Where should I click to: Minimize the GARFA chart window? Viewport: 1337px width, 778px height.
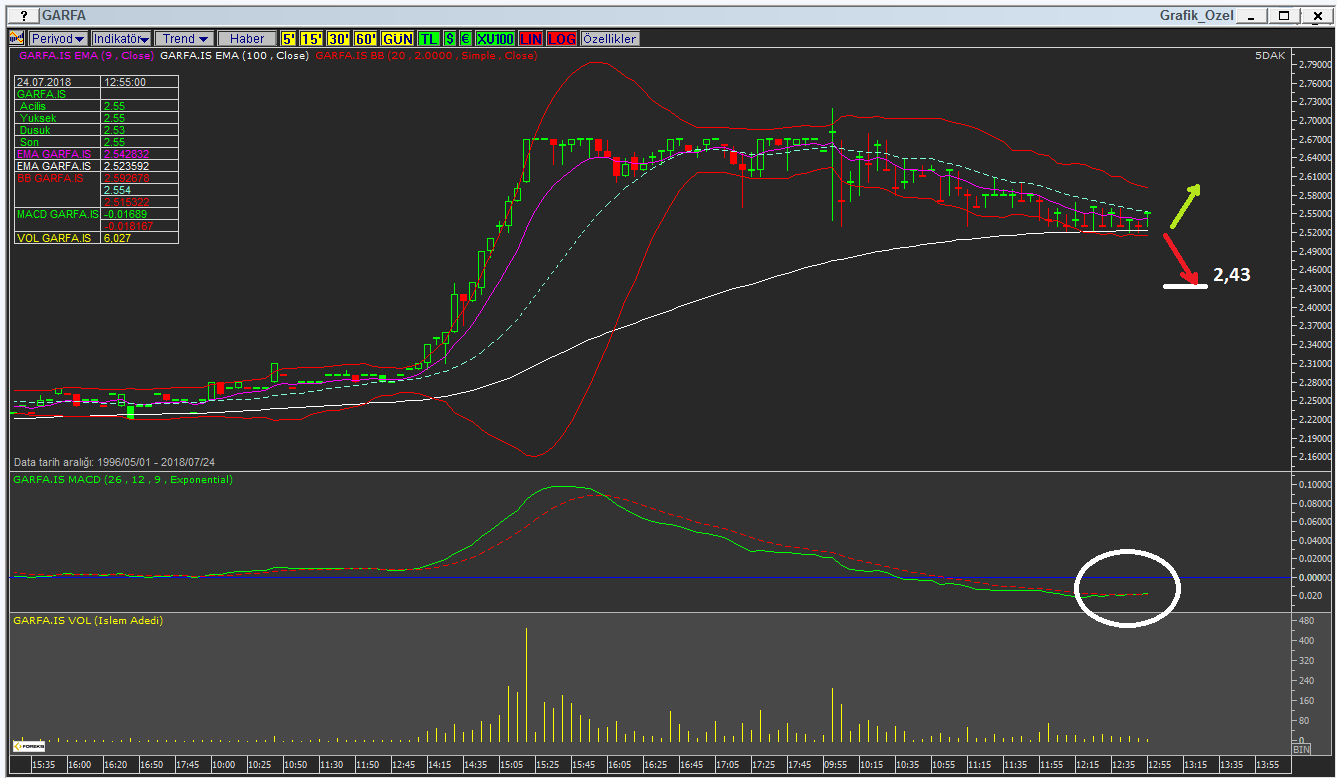[x=1252, y=15]
